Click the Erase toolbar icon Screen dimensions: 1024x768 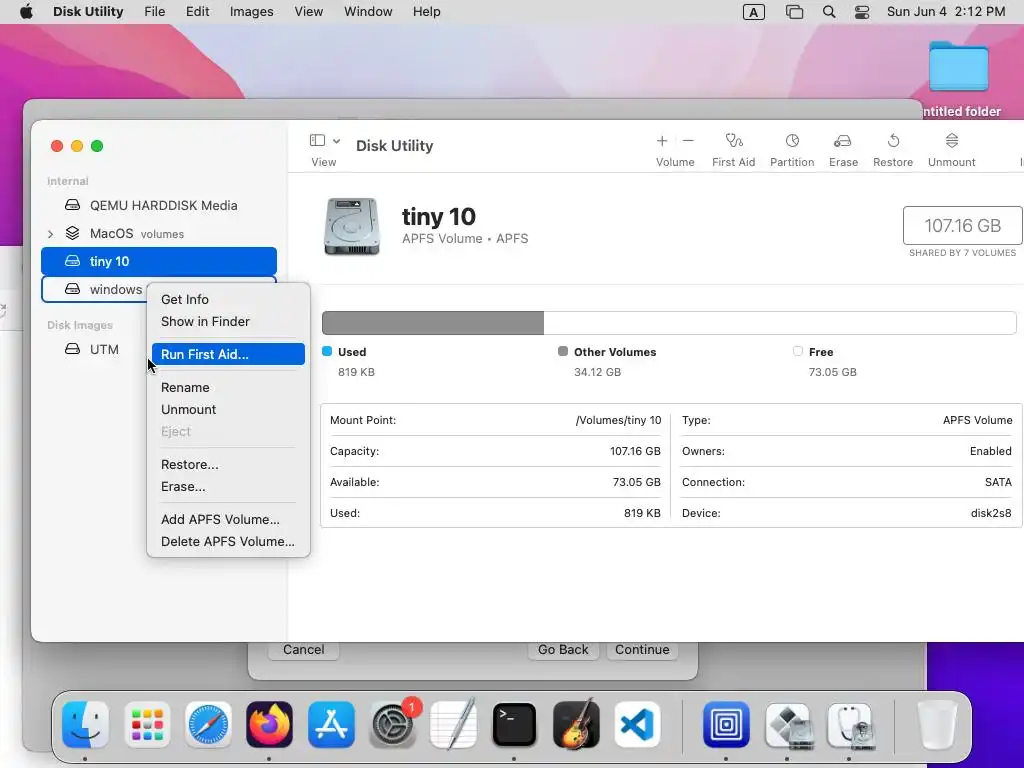point(842,140)
